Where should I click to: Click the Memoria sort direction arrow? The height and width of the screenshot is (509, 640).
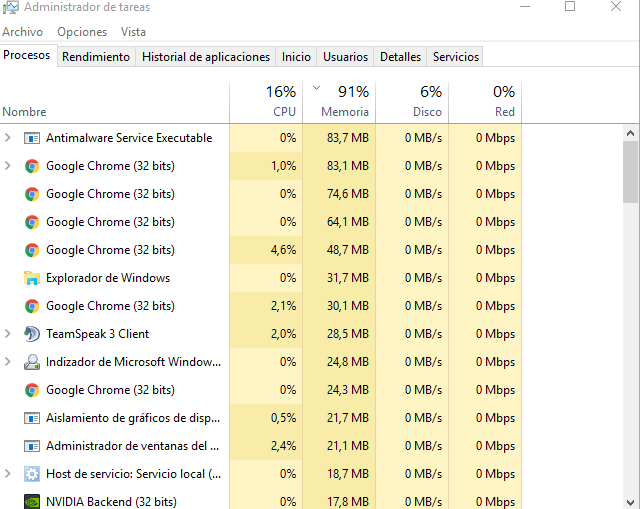pos(316,88)
